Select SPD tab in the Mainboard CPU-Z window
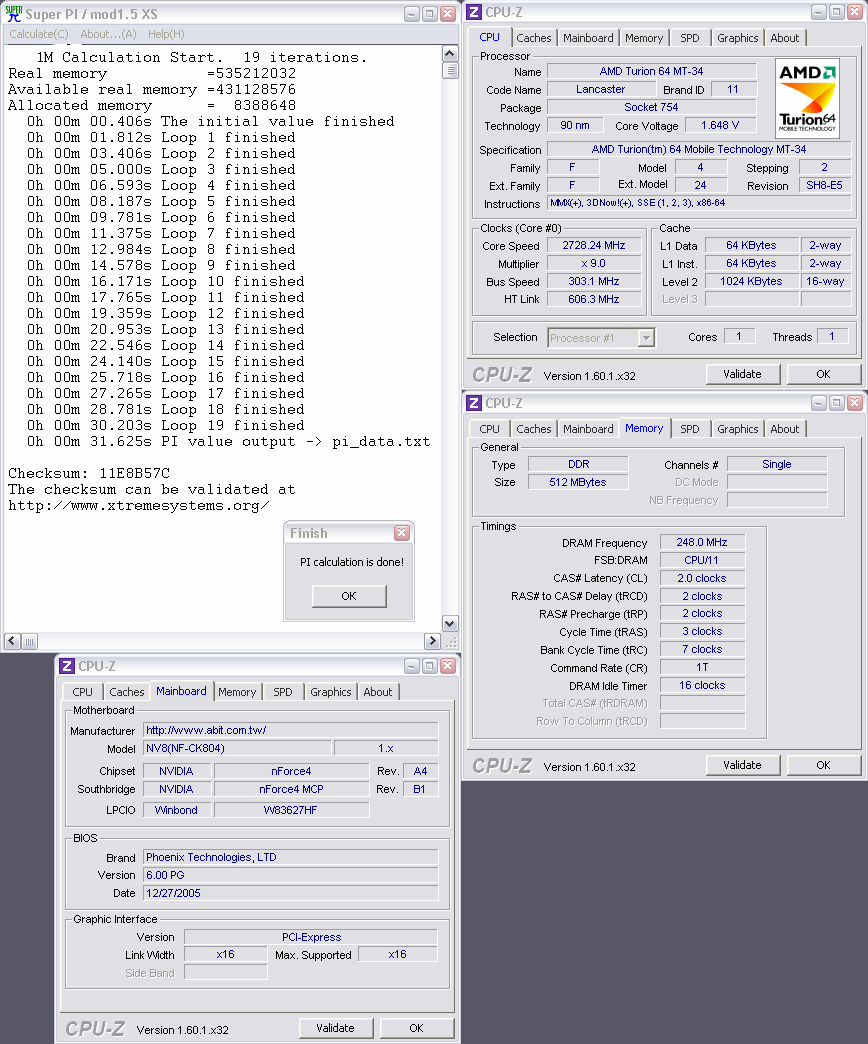 283,692
